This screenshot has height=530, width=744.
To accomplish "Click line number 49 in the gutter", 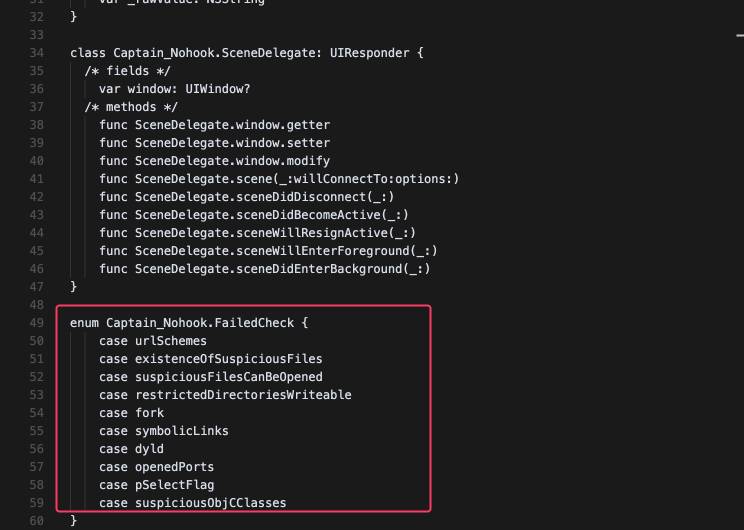I will 38,323.
